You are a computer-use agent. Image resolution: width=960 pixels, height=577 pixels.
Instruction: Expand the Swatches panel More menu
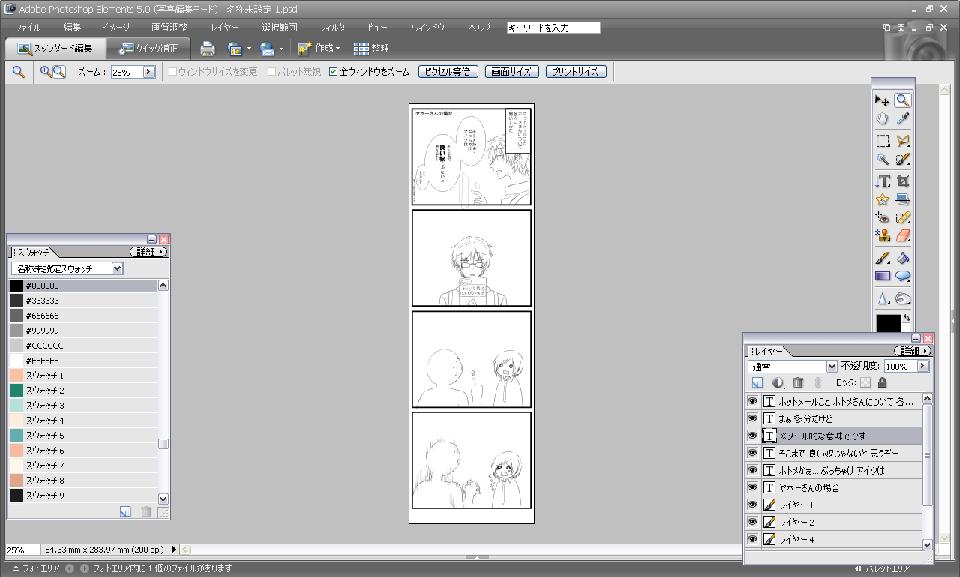148,252
